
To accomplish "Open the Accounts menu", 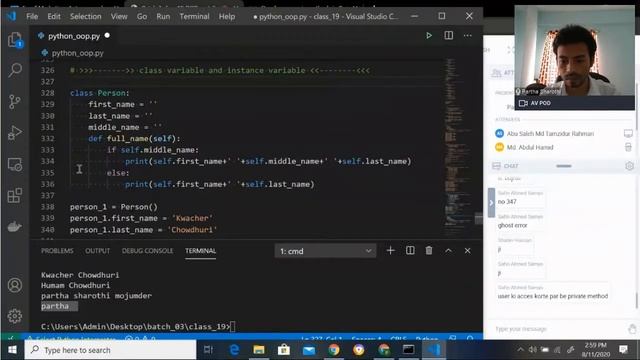I will (15, 285).
